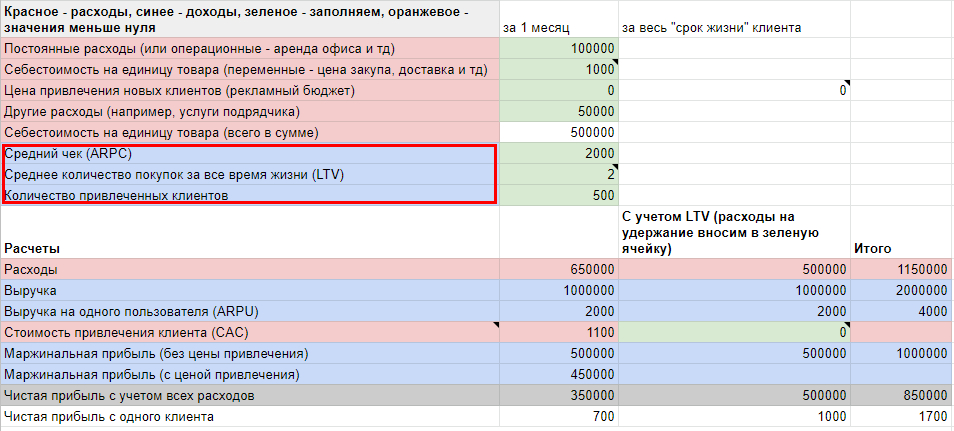Click the value 700 in the last row
This screenshot has width=954, height=431.
click(559, 416)
